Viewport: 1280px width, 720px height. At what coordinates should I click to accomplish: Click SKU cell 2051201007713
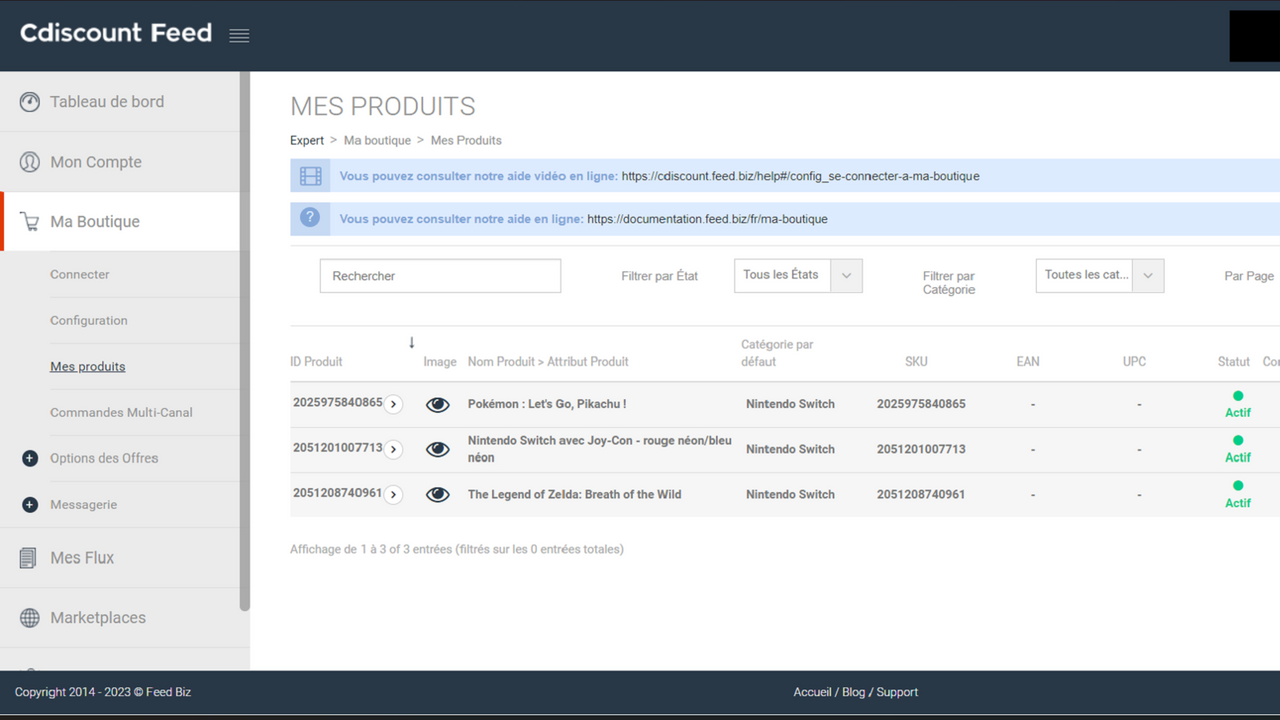click(921, 449)
